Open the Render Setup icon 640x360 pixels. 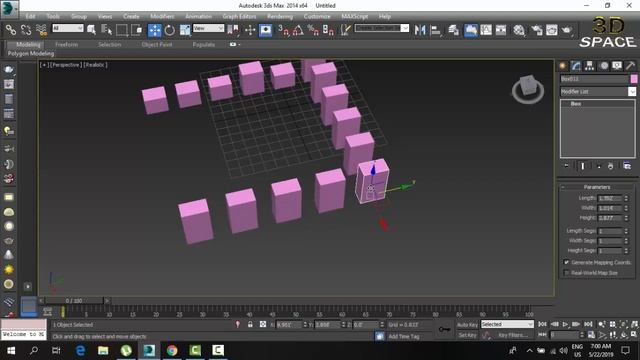pyautogui.click(x=536, y=30)
